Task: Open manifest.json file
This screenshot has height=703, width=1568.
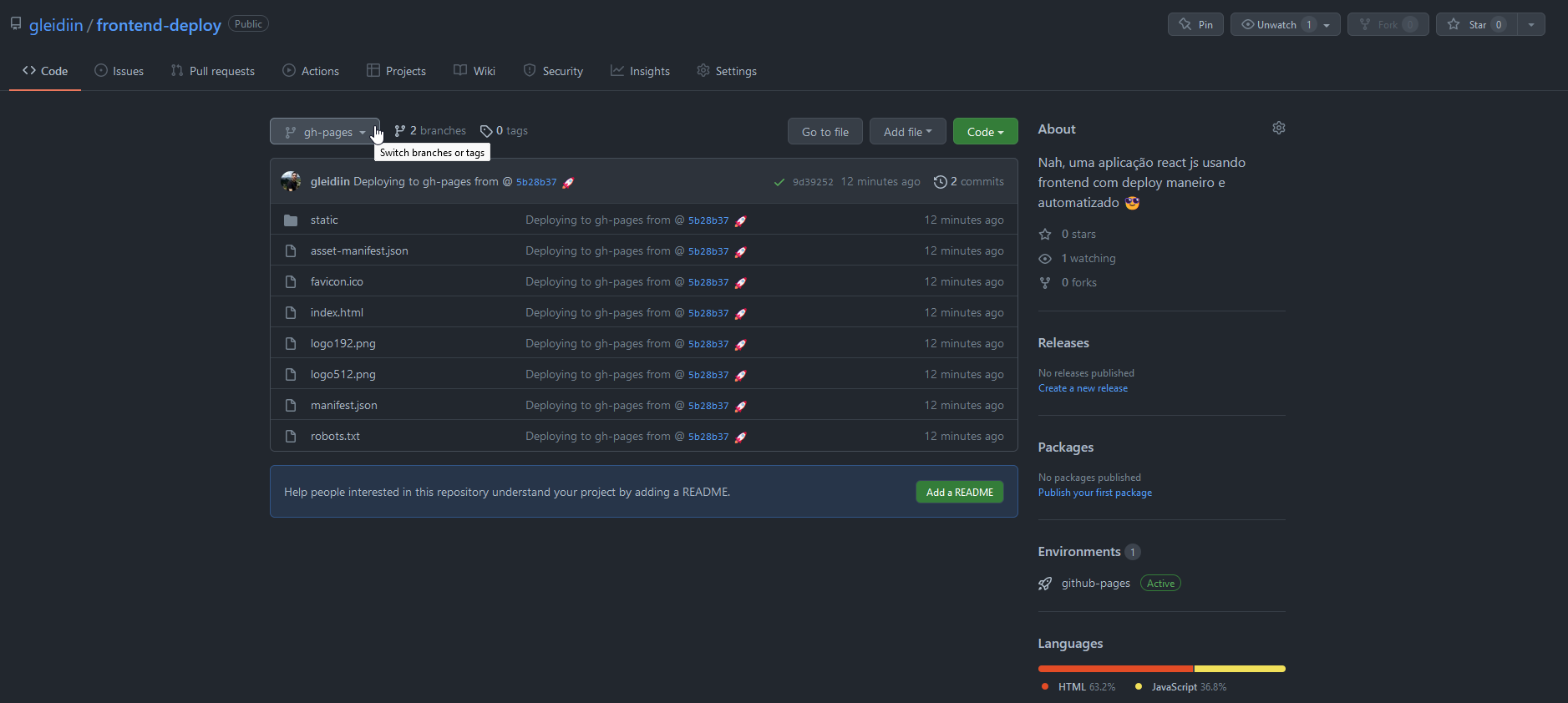Action: coord(344,405)
